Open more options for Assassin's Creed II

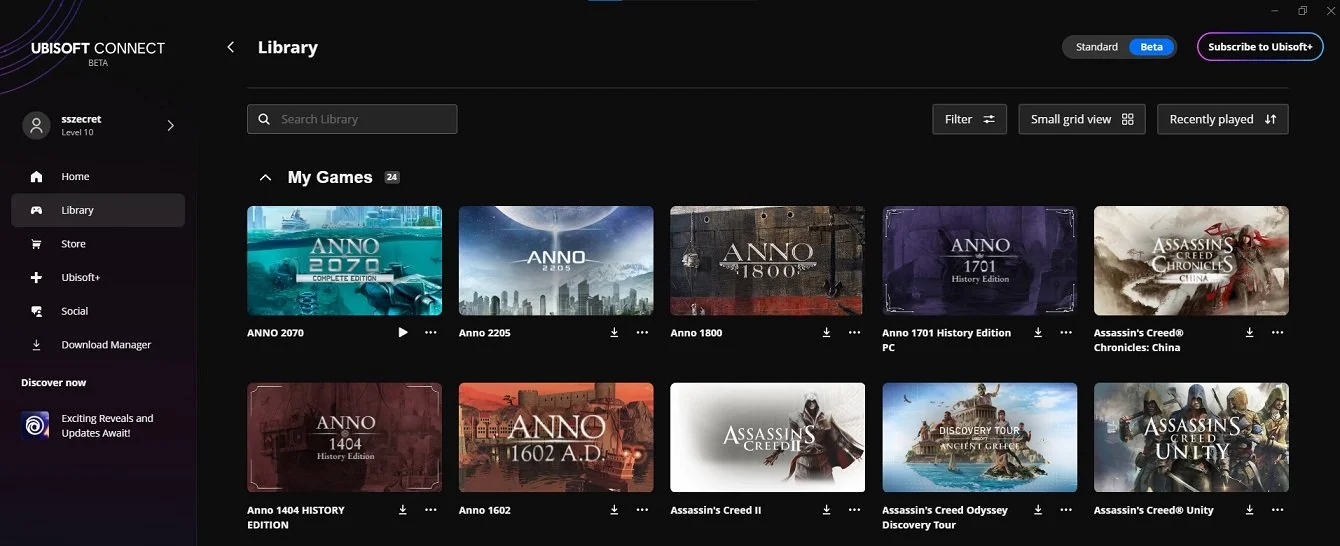pyautogui.click(x=854, y=509)
